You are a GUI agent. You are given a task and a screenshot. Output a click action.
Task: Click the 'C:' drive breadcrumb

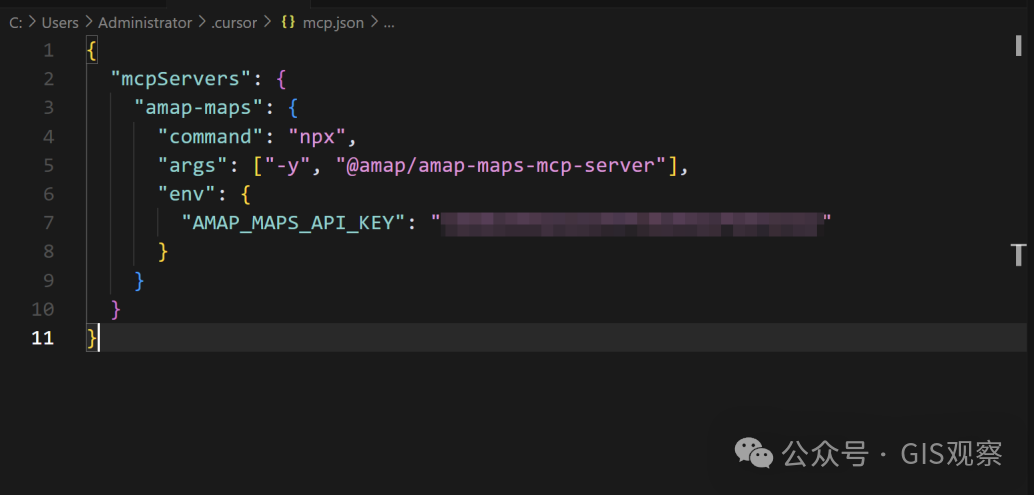tap(16, 22)
